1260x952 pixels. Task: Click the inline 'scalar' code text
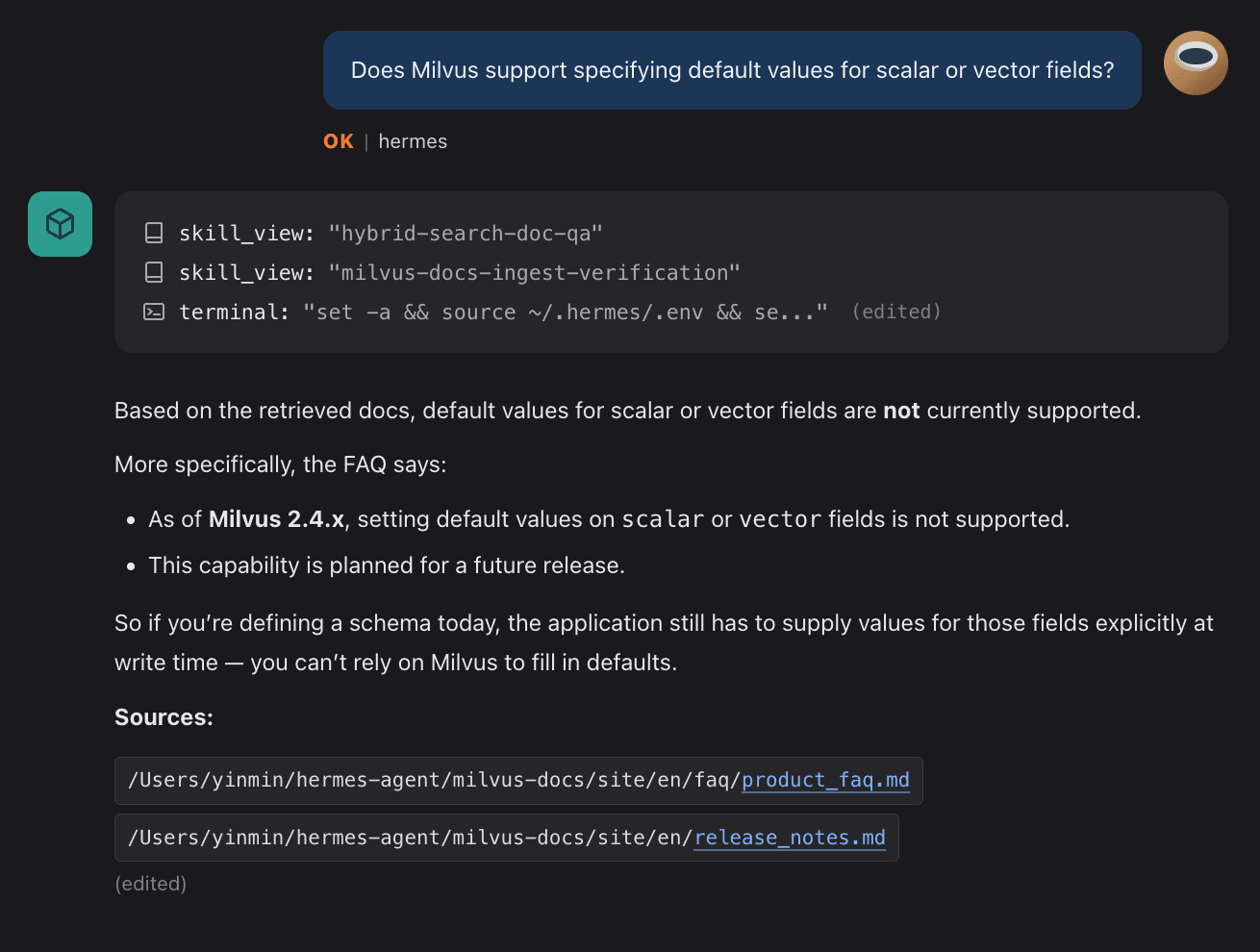pos(663,519)
